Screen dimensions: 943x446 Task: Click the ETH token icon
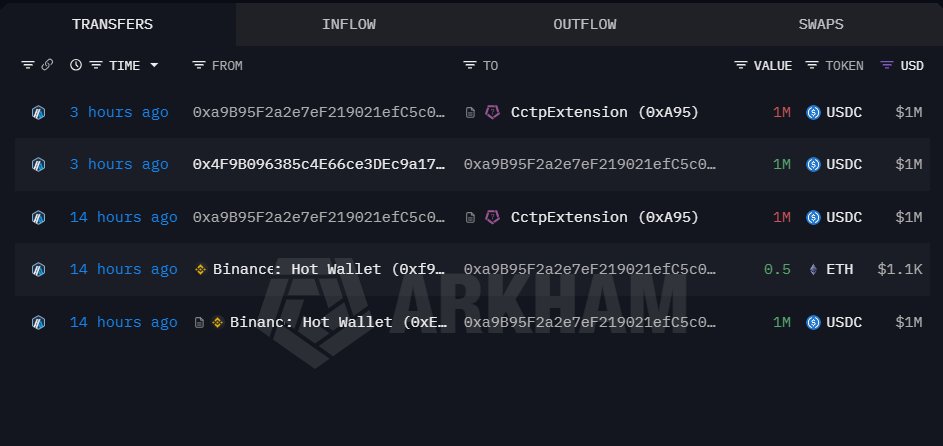[813, 270]
